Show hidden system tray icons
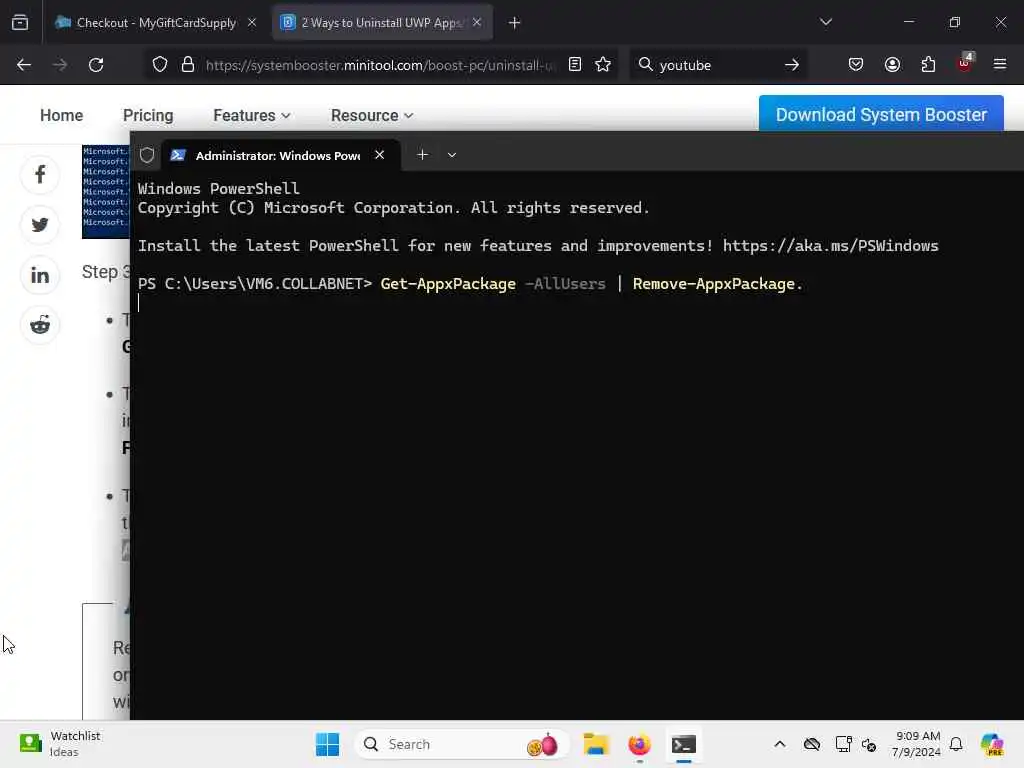This screenshot has height=768, width=1024. (x=780, y=744)
